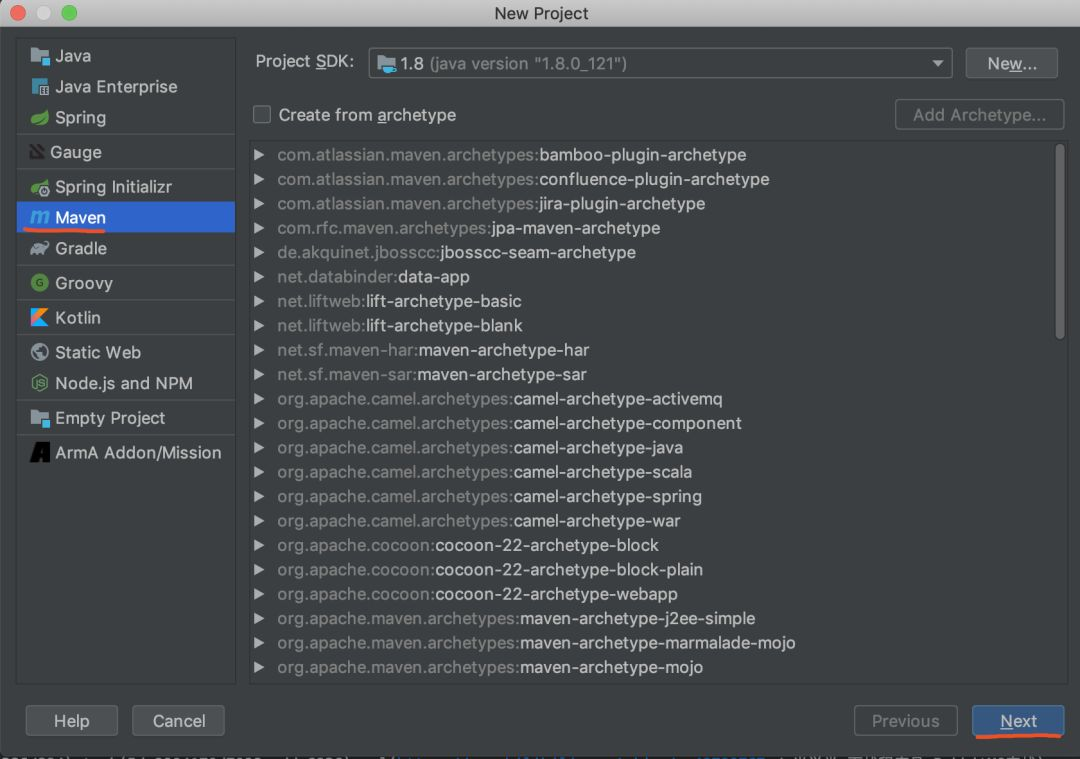The width and height of the screenshot is (1080, 759).
Task: Click the Gradle elephant icon
Action: tap(40, 248)
